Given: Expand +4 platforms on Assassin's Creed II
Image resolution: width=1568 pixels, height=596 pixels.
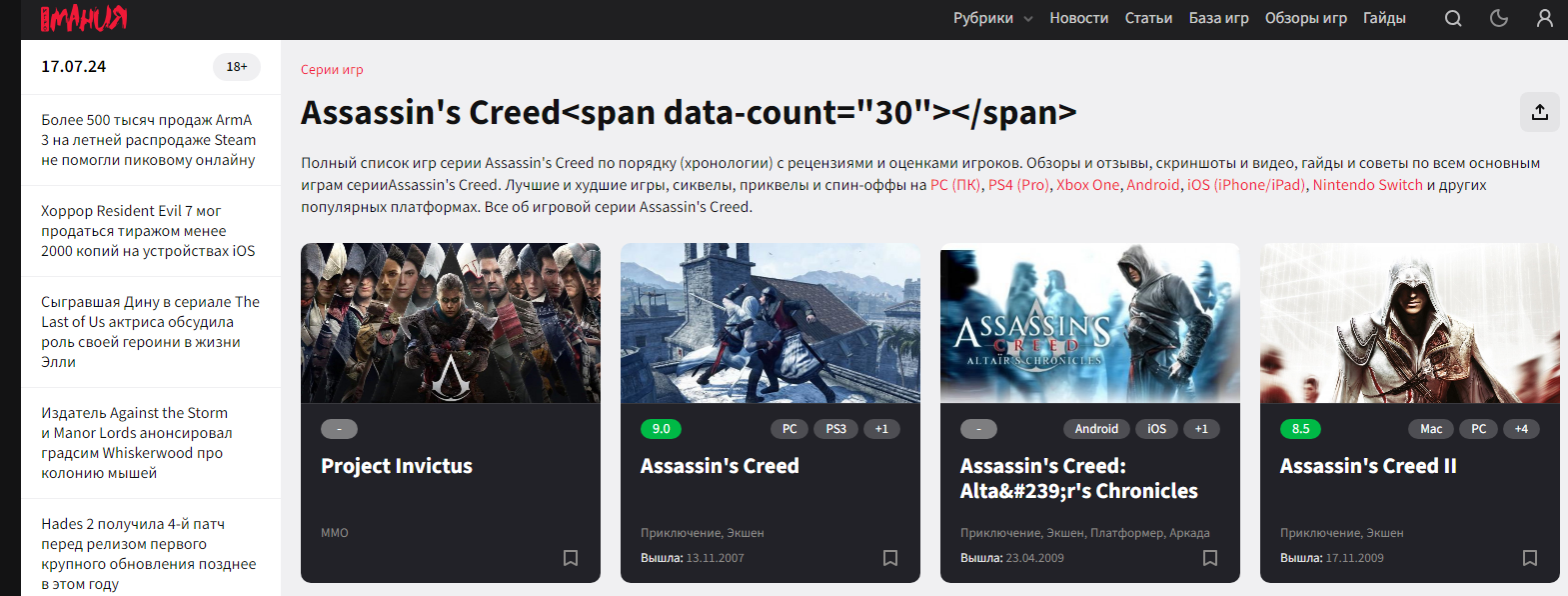Looking at the screenshot, I should coord(1521,429).
